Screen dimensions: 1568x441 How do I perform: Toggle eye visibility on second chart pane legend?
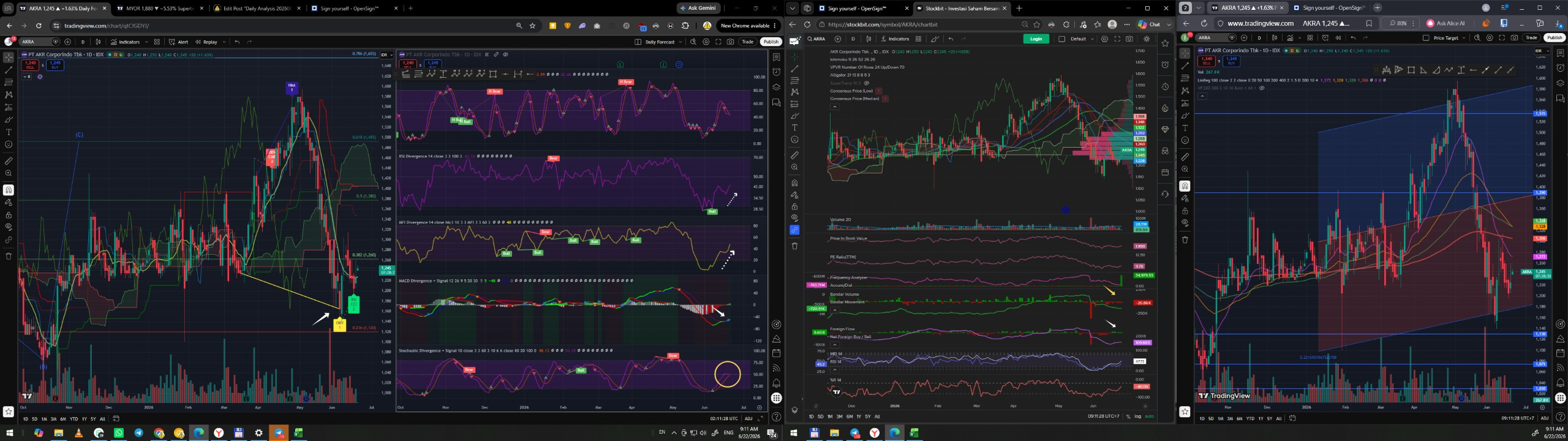click(505, 55)
